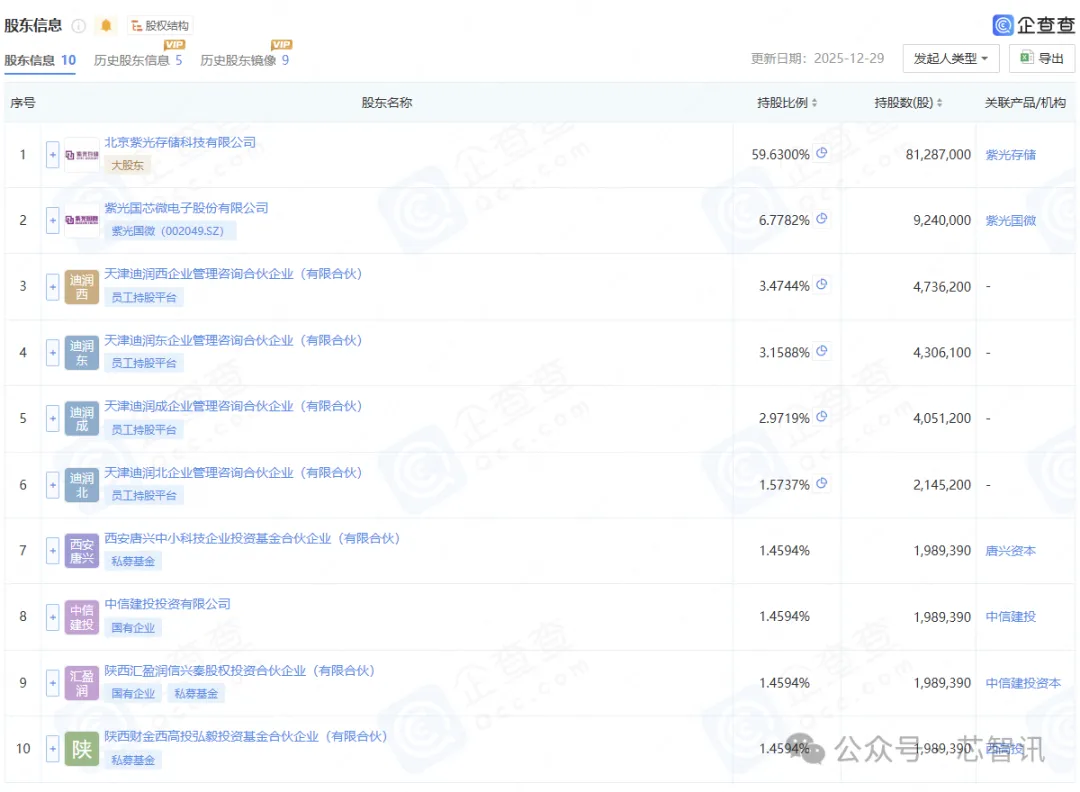Screen dimensions: 1080x792
Task: Open 天津迪润东企业管理咨询合伙企业 link
Action: [x=233, y=340]
